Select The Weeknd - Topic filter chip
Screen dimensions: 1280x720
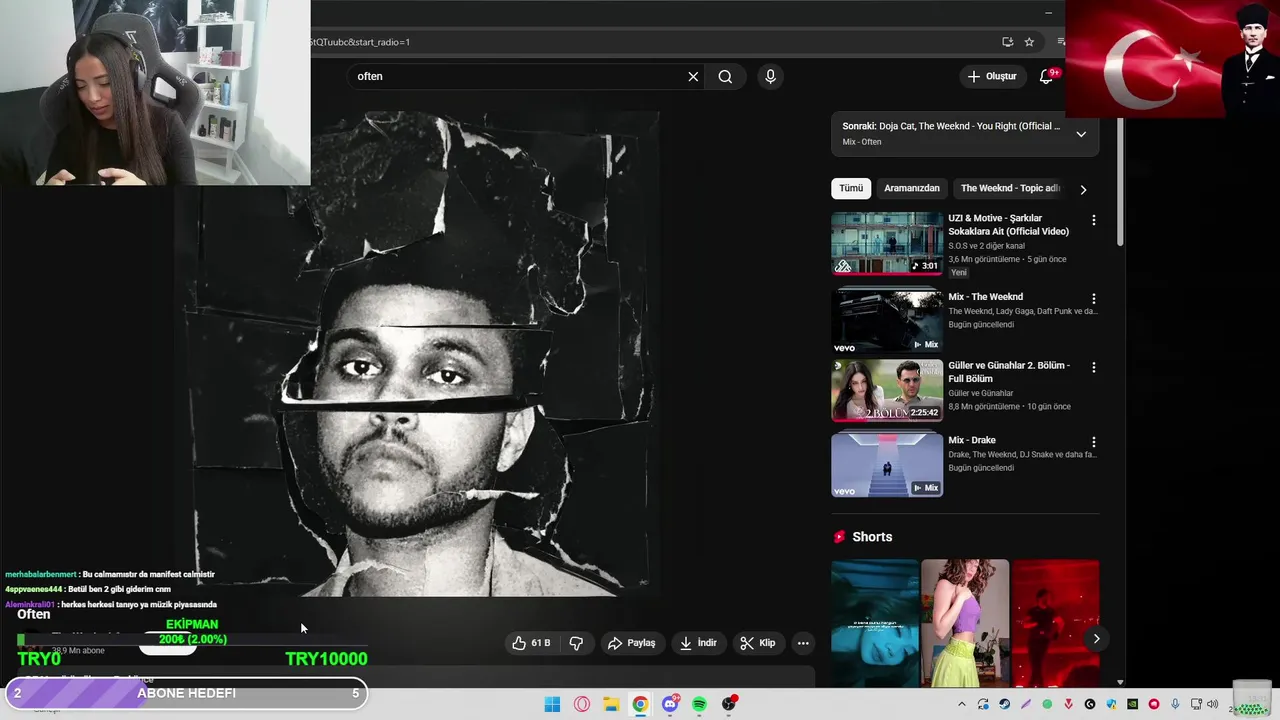click(1010, 188)
